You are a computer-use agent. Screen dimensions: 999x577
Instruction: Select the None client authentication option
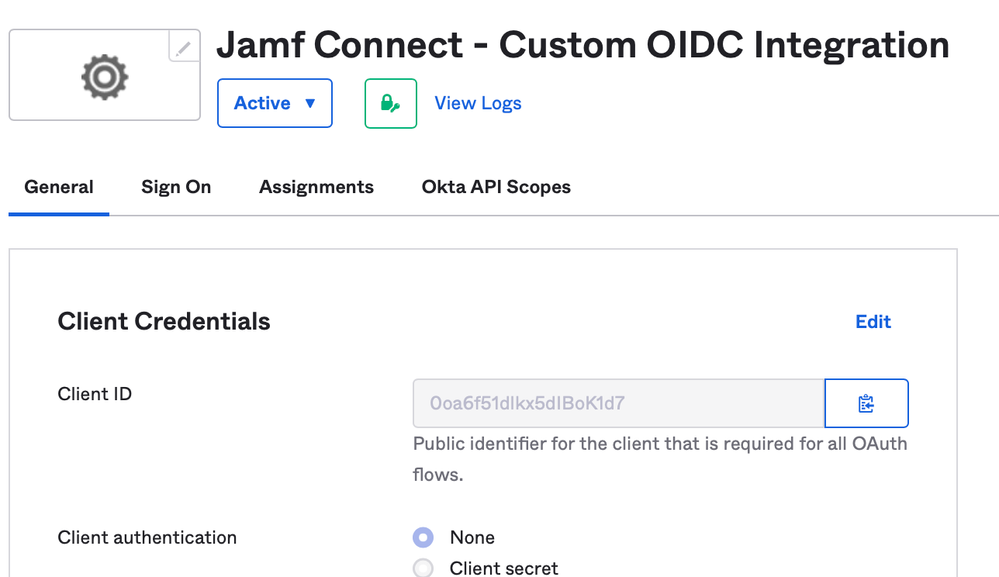coord(423,538)
